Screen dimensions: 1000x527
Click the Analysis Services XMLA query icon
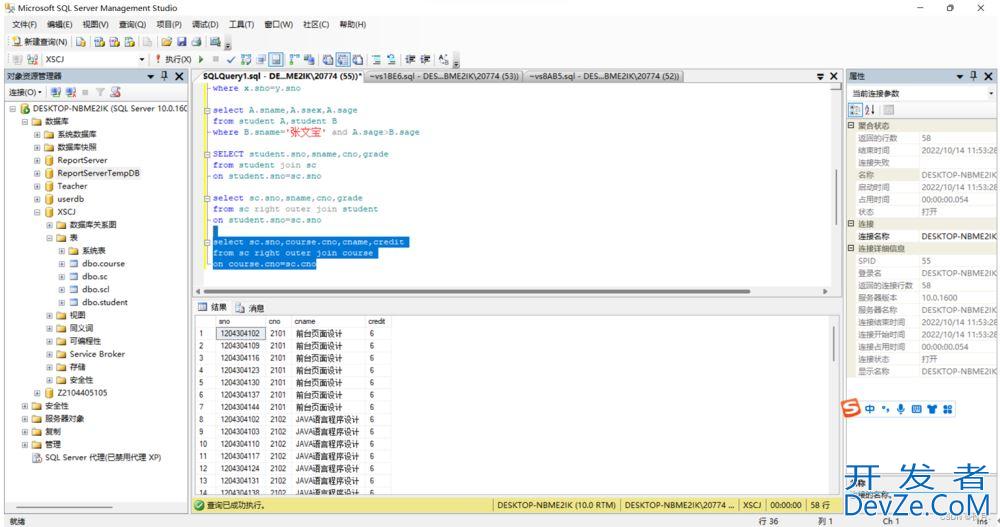115,41
